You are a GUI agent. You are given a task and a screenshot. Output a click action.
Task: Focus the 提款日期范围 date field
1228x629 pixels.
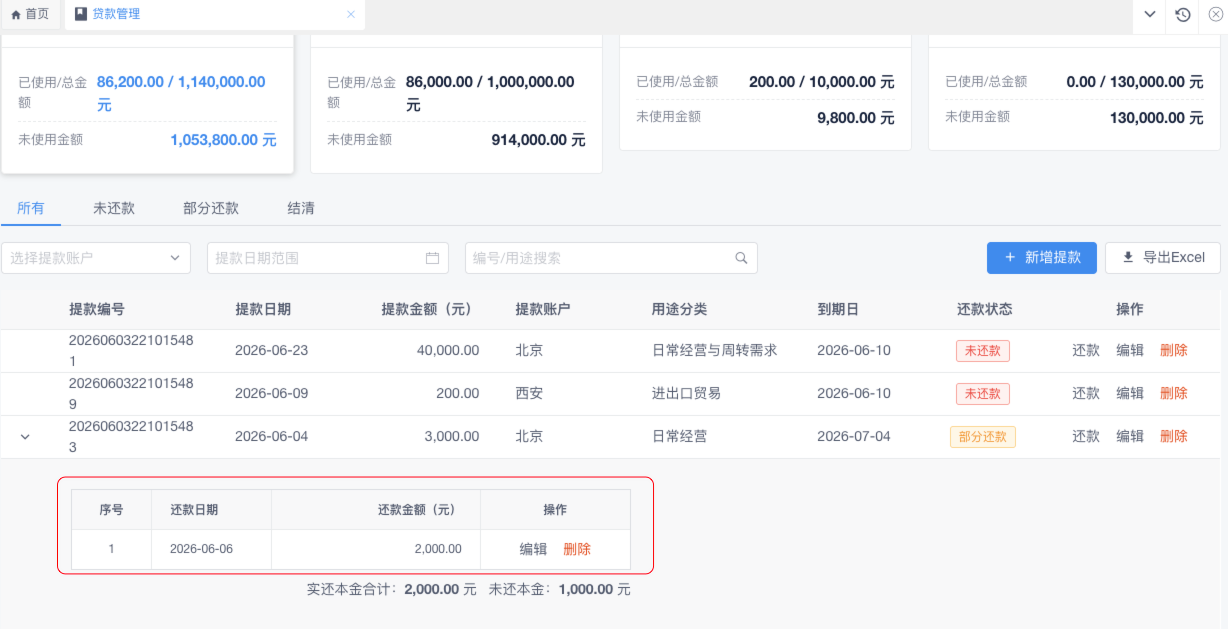327,258
